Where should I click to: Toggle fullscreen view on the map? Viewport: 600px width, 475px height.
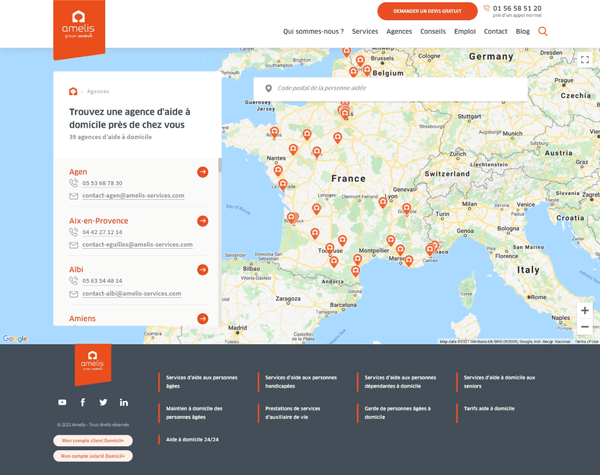point(585,60)
